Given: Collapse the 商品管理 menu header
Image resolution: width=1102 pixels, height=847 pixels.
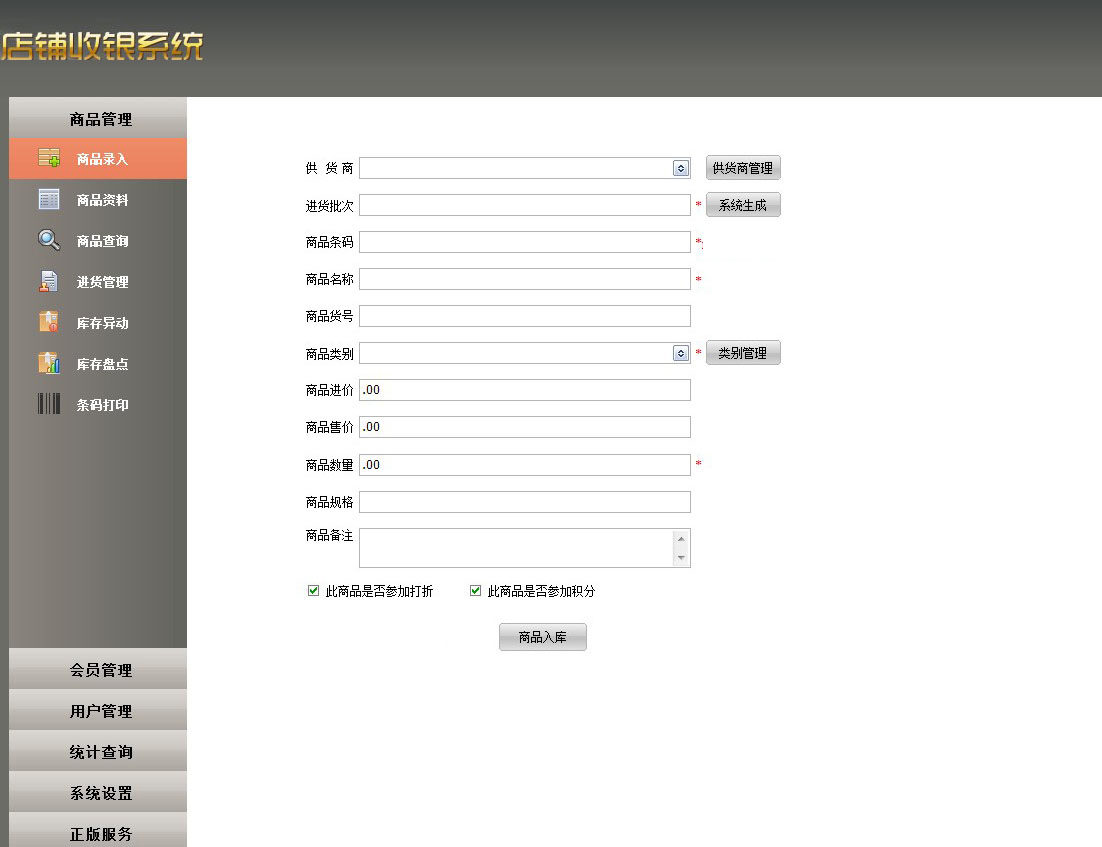Looking at the screenshot, I should [98, 118].
